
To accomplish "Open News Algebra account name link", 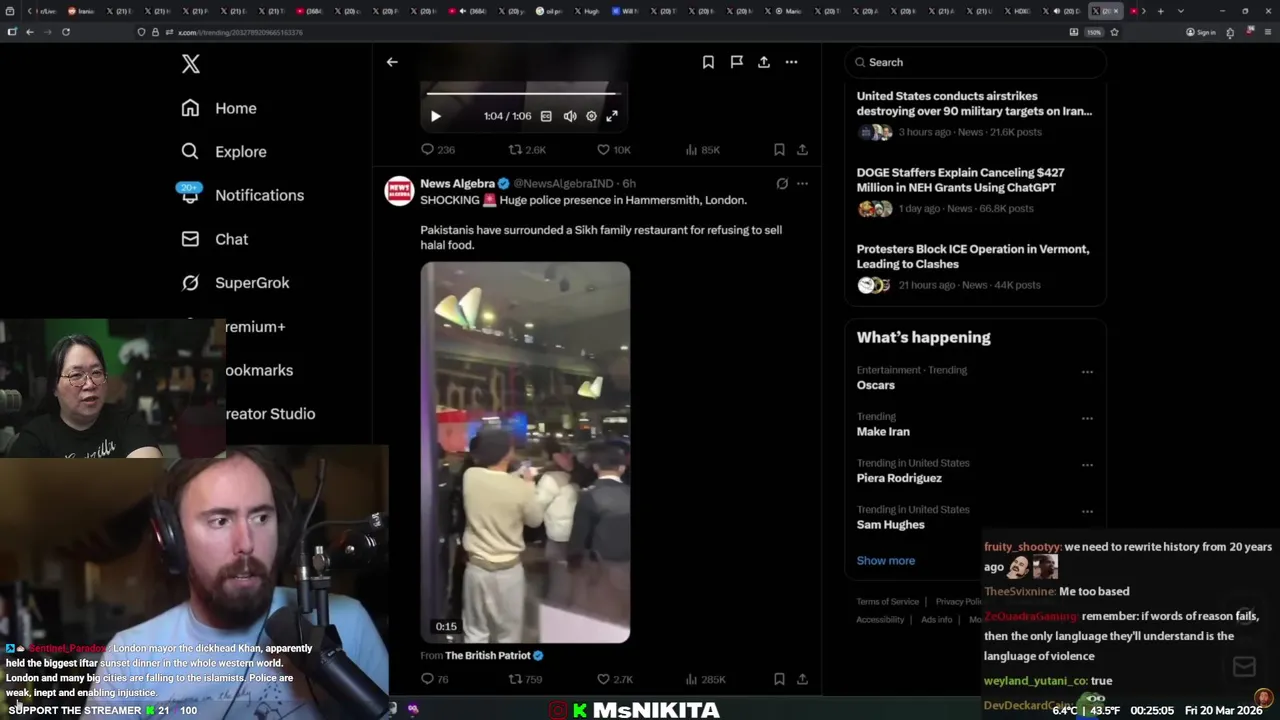I will tap(457, 184).
